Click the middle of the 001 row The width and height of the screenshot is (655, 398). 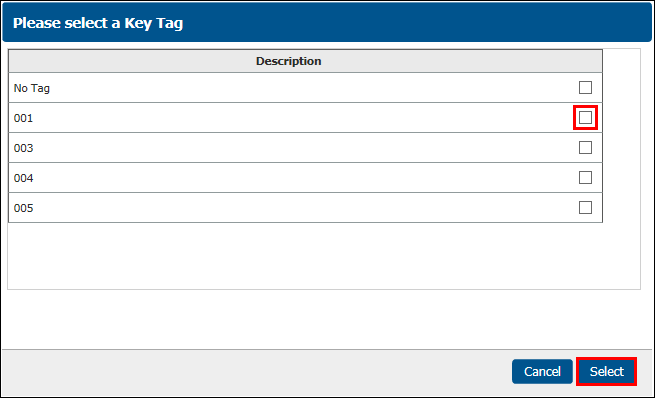tap(305, 118)
